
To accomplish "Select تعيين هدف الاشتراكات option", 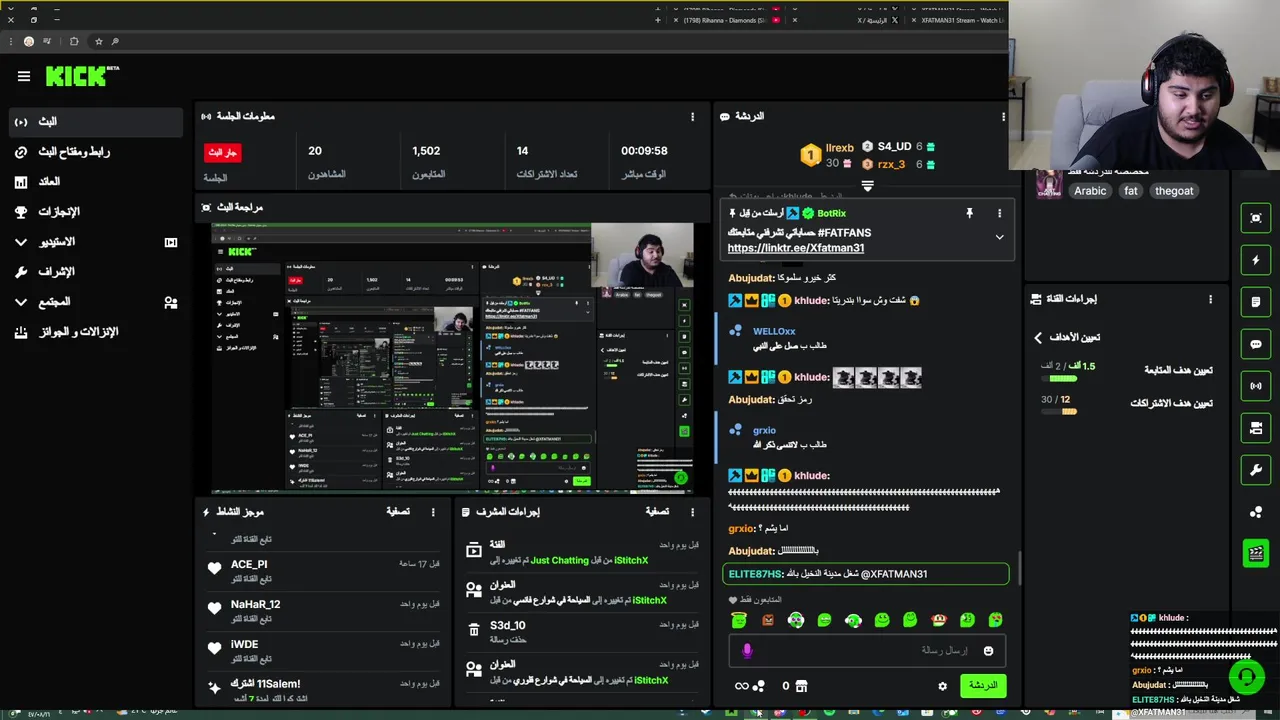I will click(x=1171, y=403).
